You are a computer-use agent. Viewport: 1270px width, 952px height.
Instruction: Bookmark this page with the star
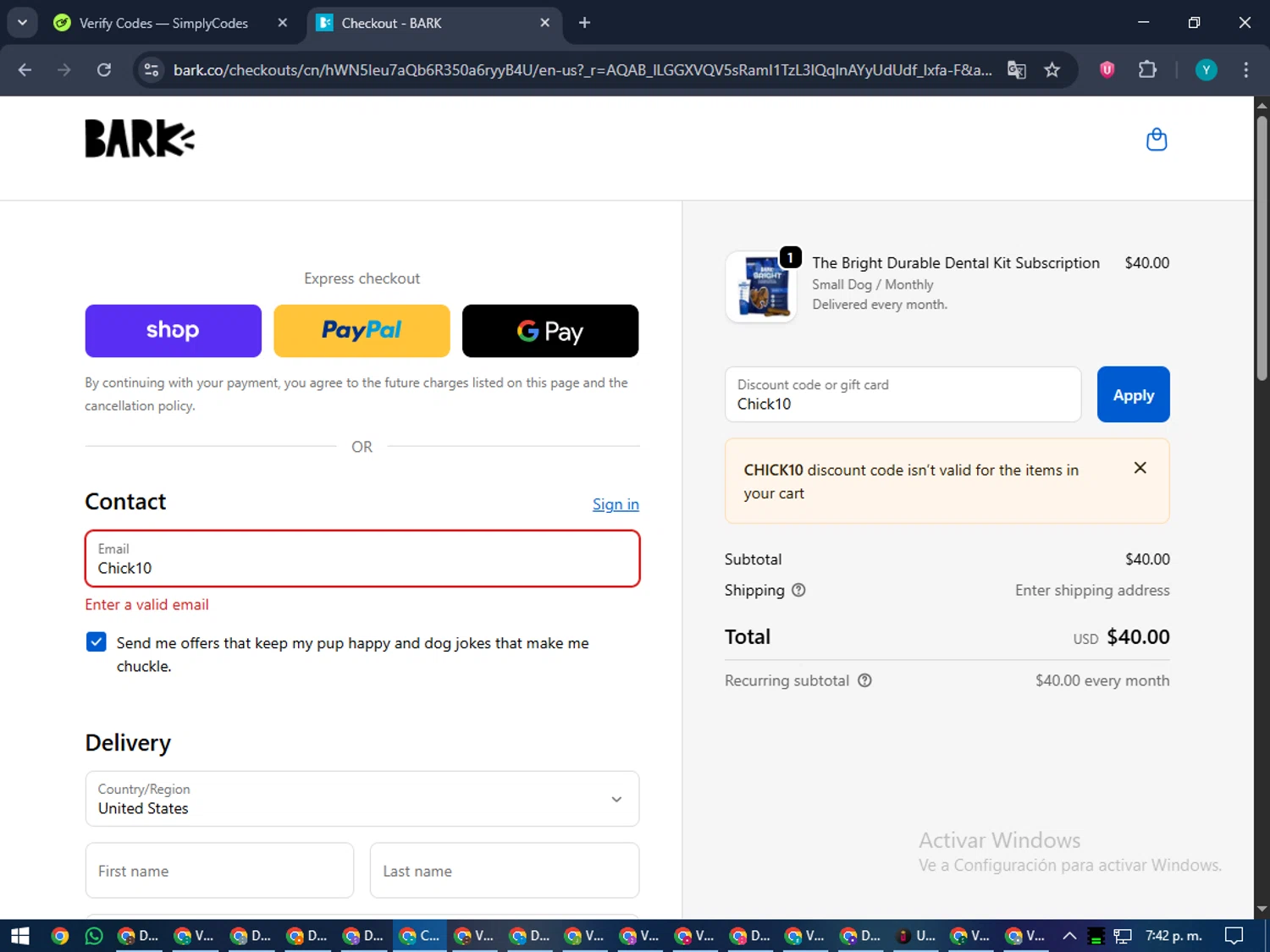tap(1052, 69)
